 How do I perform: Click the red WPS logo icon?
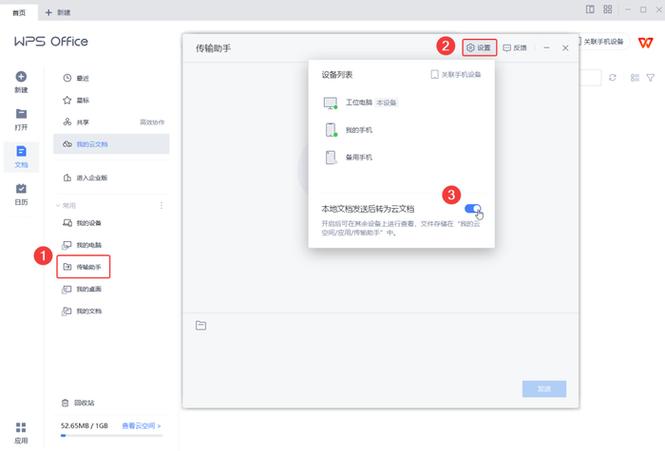[645, 42]
